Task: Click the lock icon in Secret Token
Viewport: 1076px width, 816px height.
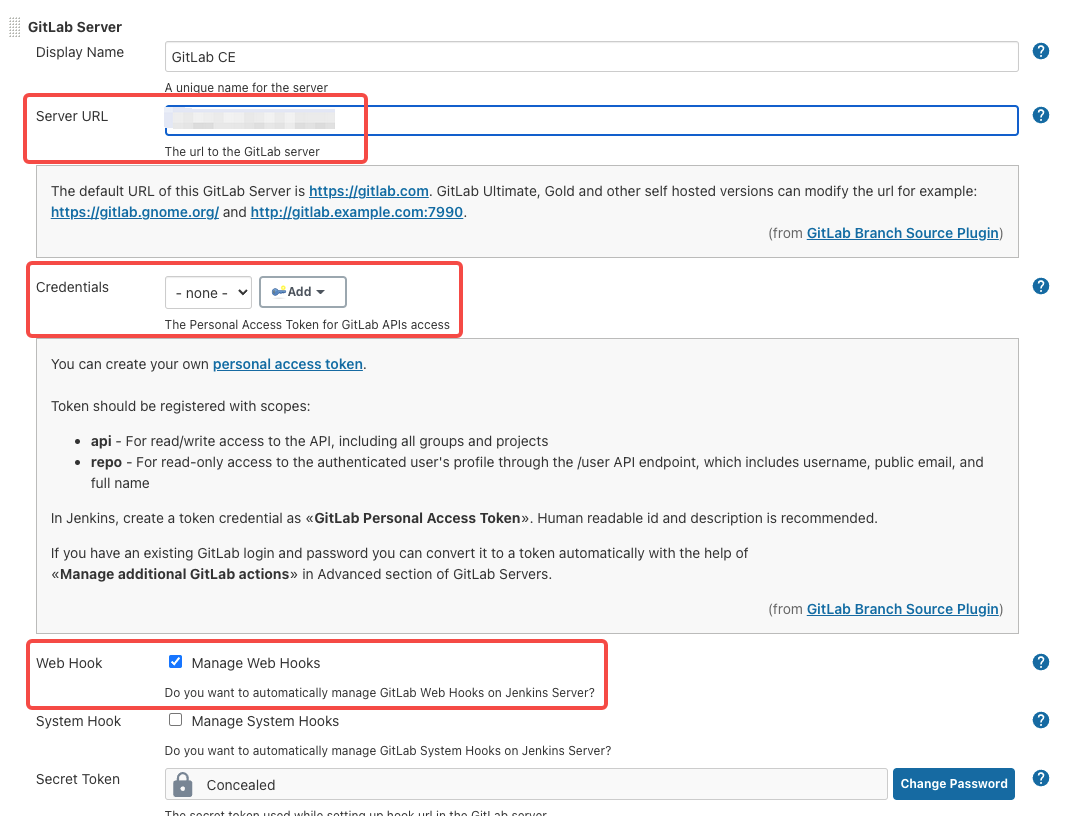Action: 182,784
